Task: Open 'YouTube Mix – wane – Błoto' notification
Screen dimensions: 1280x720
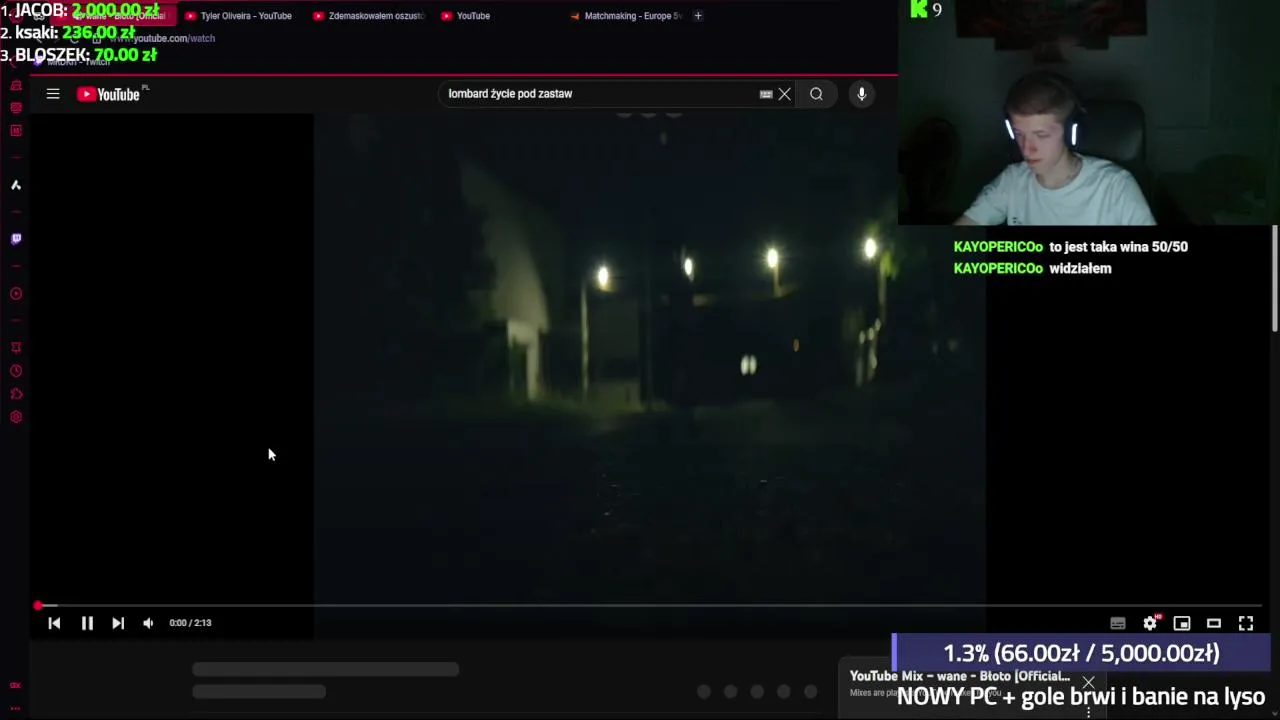Action: (x=960, y=677)
